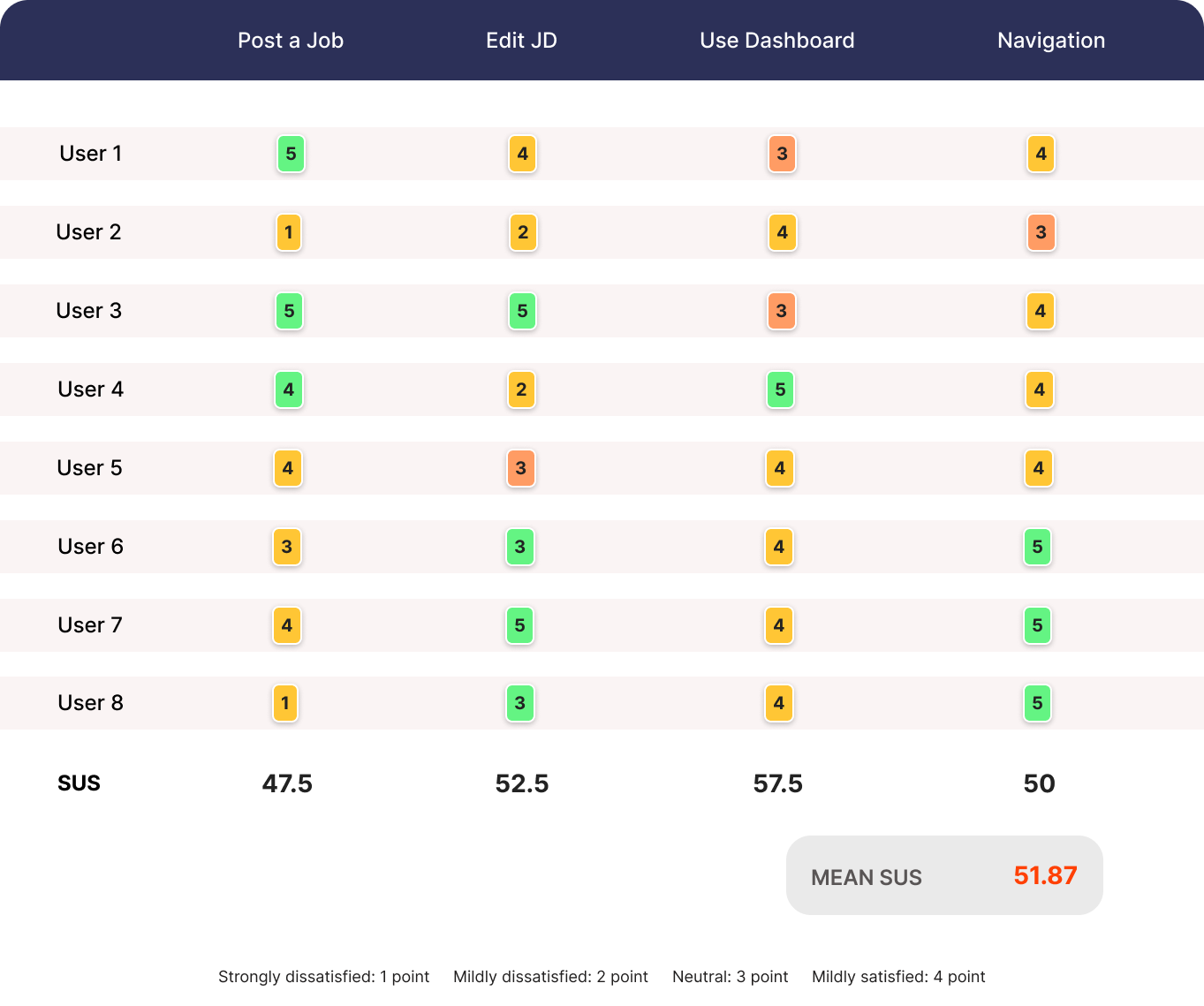Click User 6's Use Dashboard score 4

tap(779, 547)
